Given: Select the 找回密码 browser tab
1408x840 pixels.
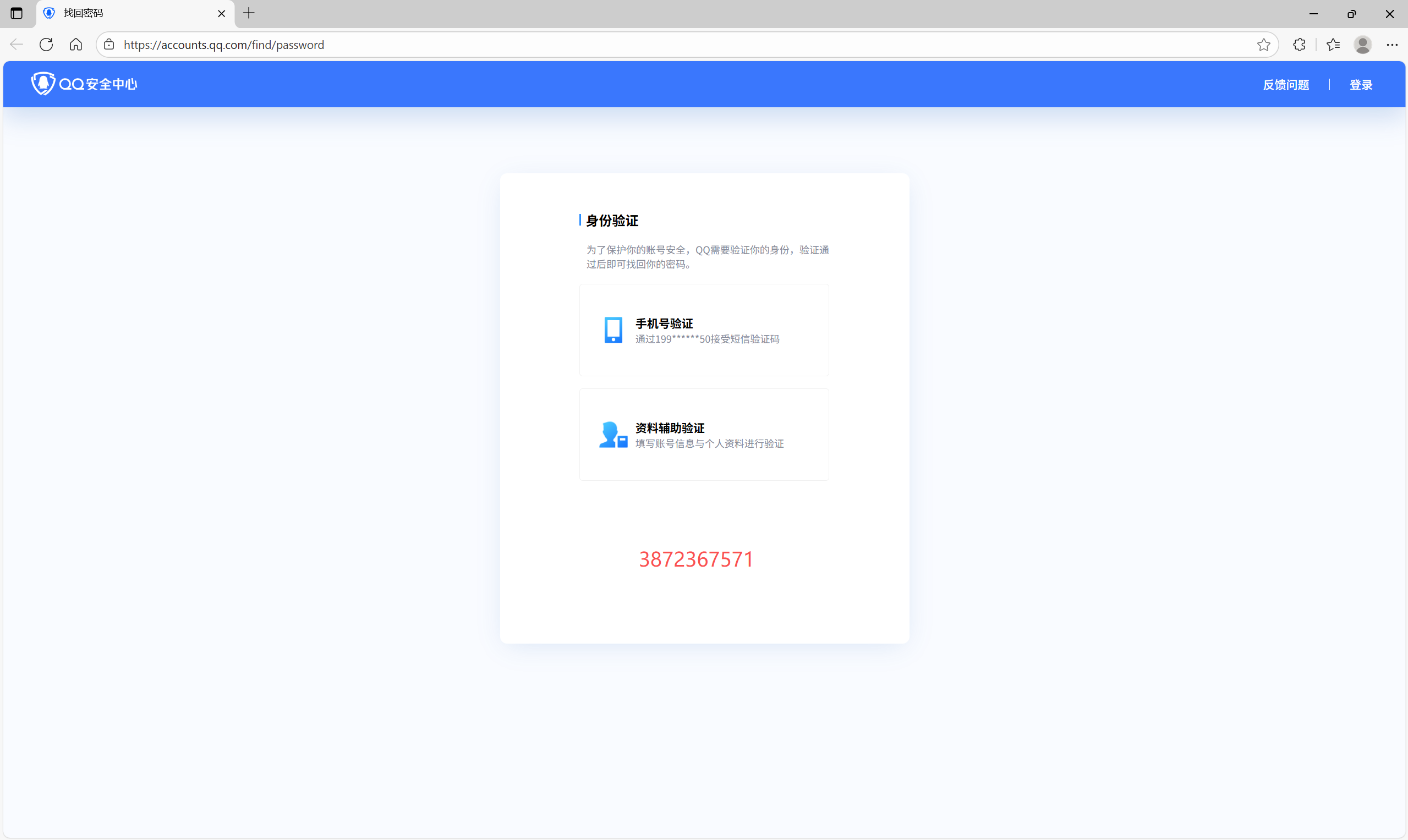Looking at the screenshot, I should point(130,13).
